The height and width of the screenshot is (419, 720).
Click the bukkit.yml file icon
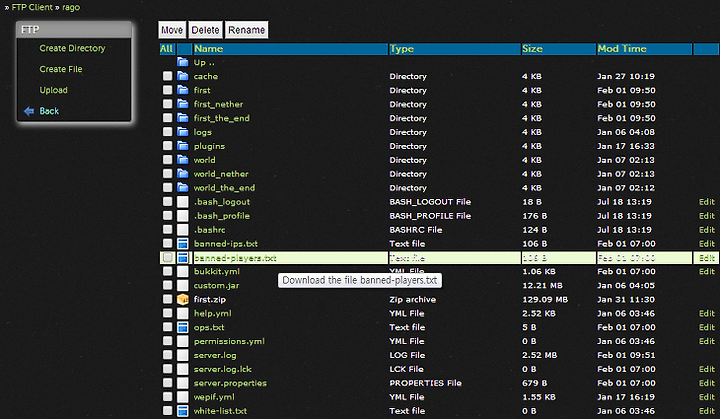pyautogui.click(x=183, y=271)
